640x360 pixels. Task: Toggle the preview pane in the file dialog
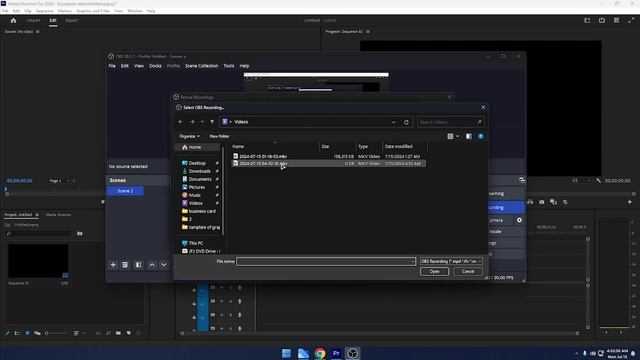pyautogui.click(x=469, y=136)
